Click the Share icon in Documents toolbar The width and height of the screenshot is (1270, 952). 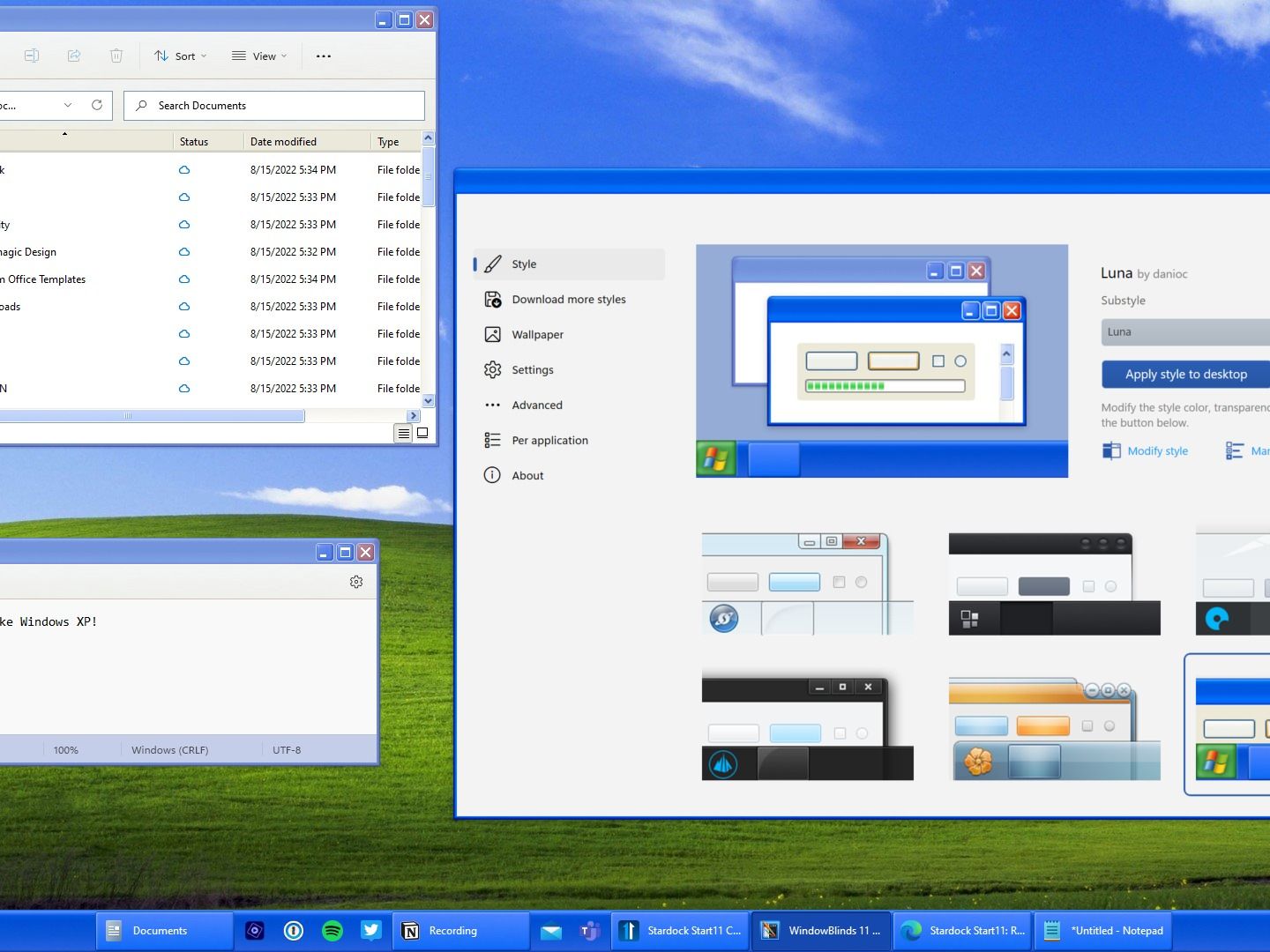74,56
